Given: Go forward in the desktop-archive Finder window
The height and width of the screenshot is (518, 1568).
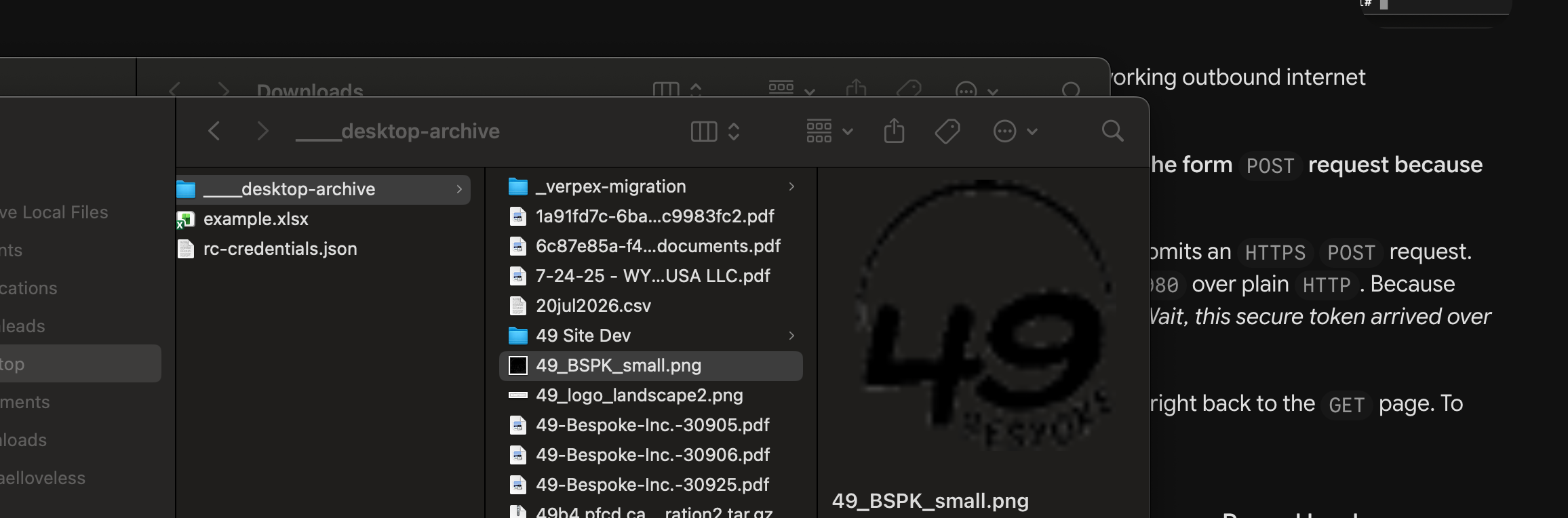Looking at the screenshot, I should coord(262,131).
